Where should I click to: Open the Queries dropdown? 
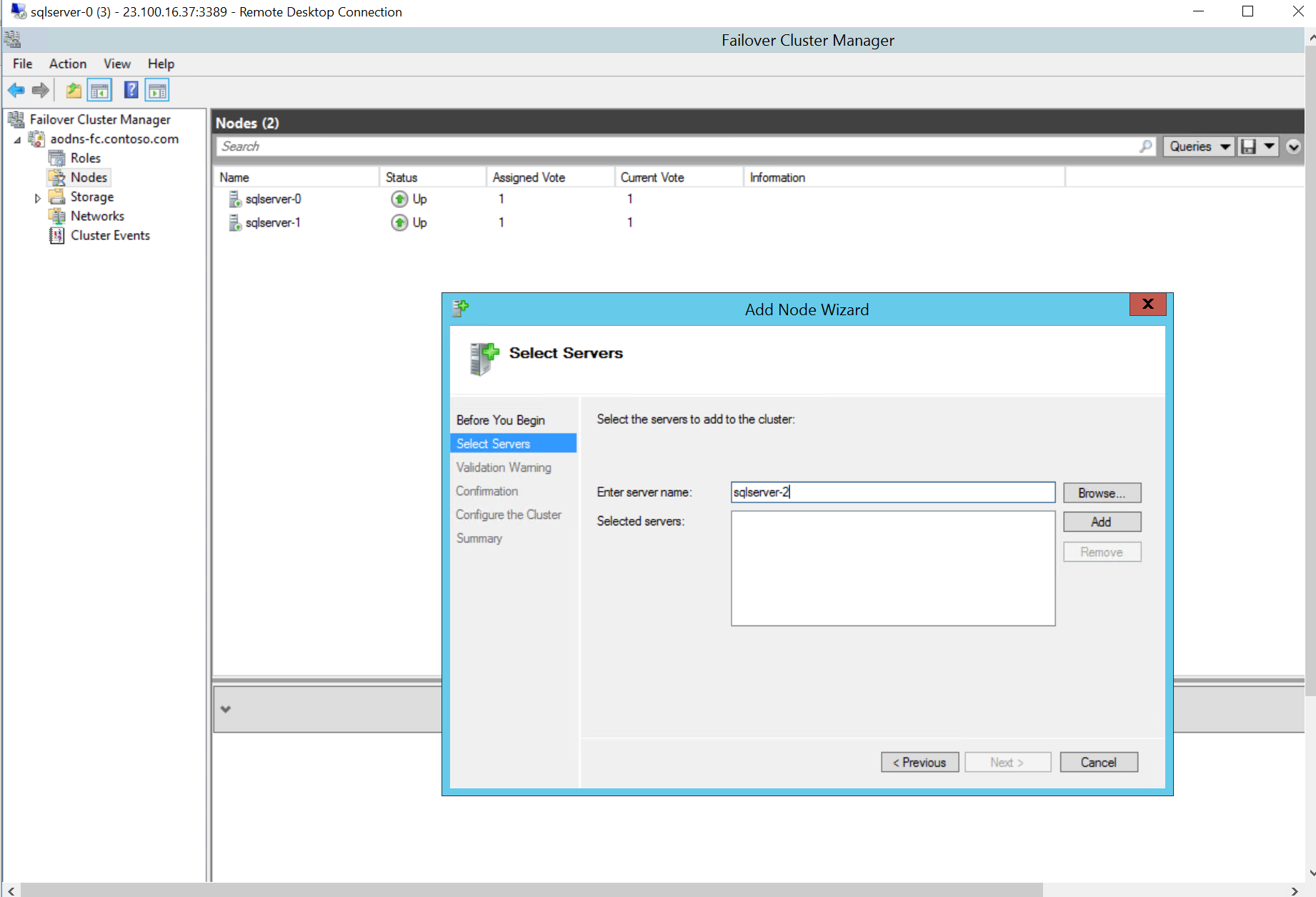click(x=1198, y=147)
